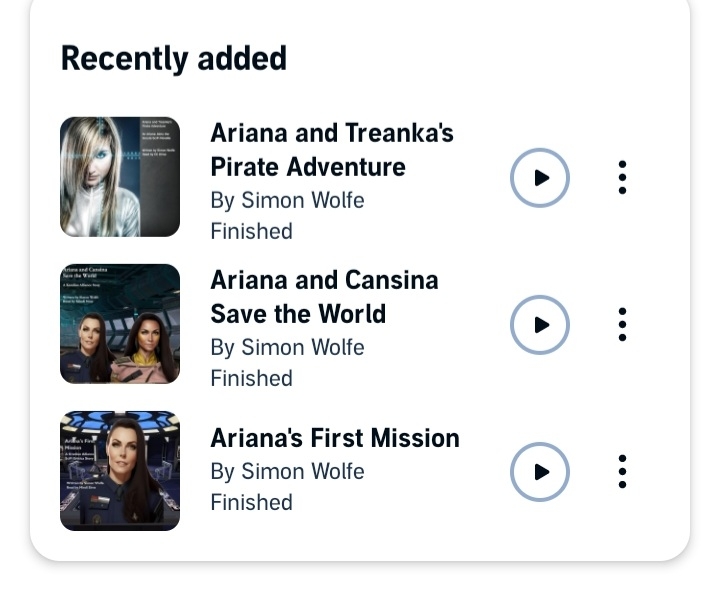View author Simon Wolfe under First Mission
720x597 pixels.
click(x=287, y=471)
